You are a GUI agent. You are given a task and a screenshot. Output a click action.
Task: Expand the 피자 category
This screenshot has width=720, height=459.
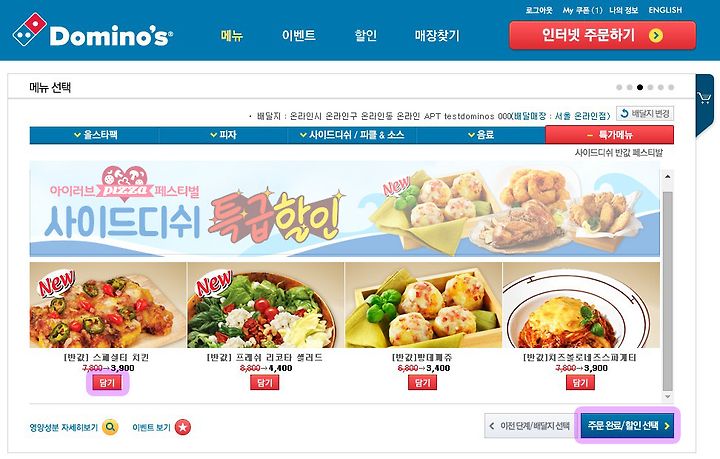pos(223,135)
